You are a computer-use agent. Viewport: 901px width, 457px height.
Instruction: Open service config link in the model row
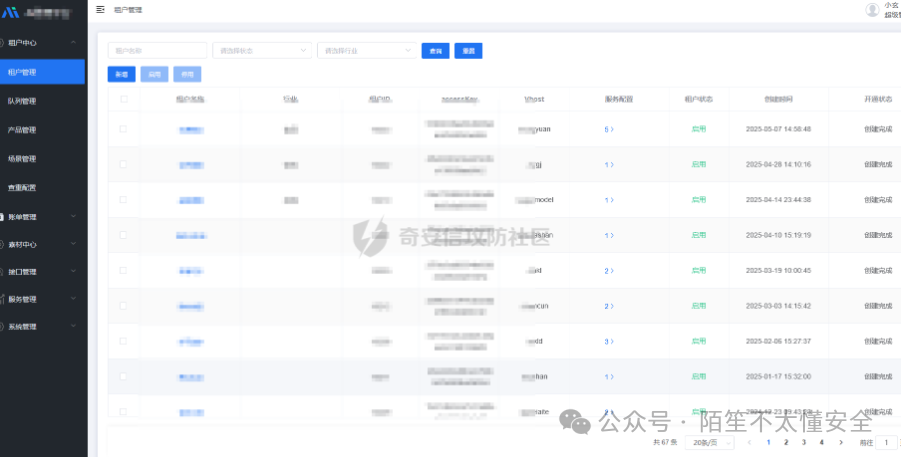(x=609, y=200)
